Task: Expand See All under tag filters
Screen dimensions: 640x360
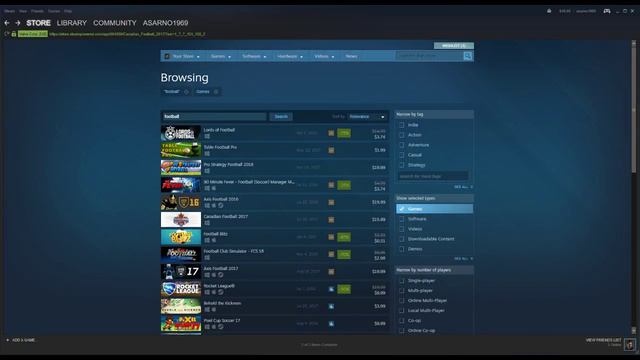Action: [463, 187]
